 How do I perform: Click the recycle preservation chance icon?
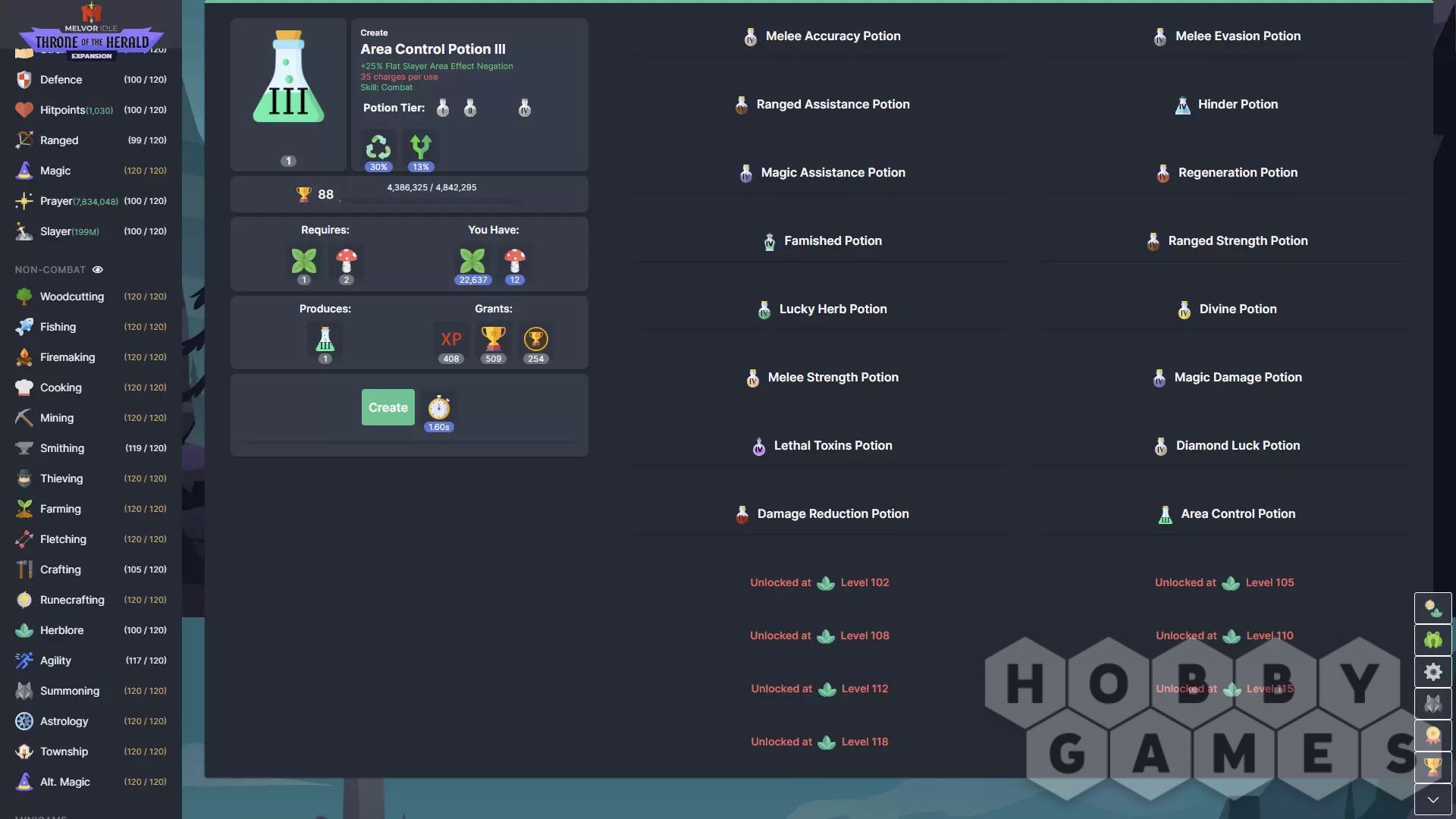tap(378, 147)
